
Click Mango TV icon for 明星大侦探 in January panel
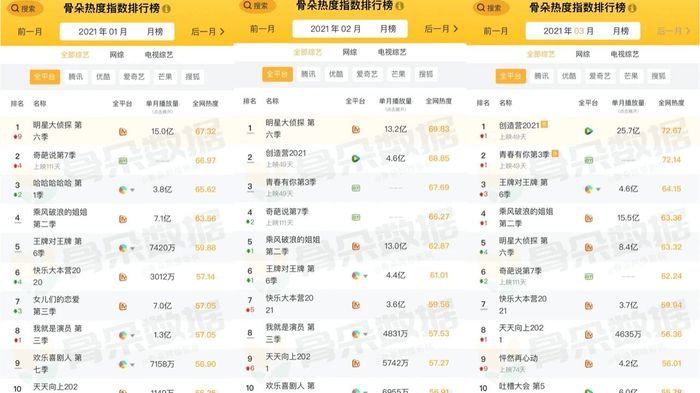123,132
